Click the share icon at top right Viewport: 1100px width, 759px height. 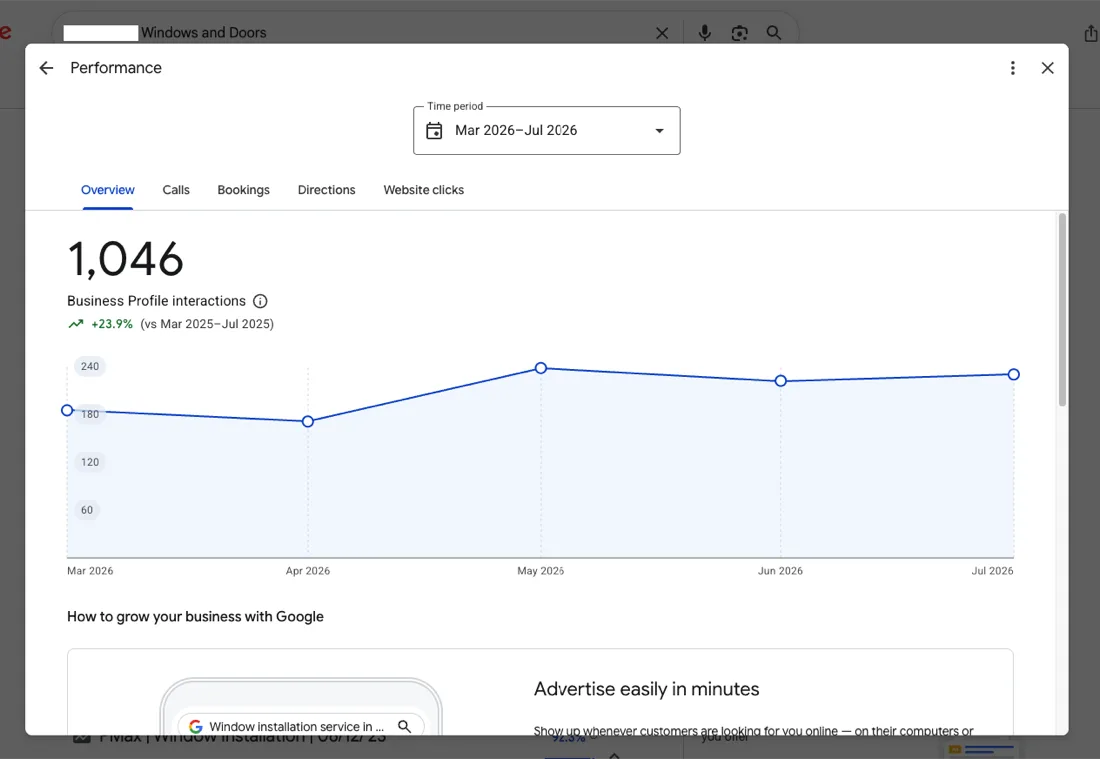tap(1091, 33)
